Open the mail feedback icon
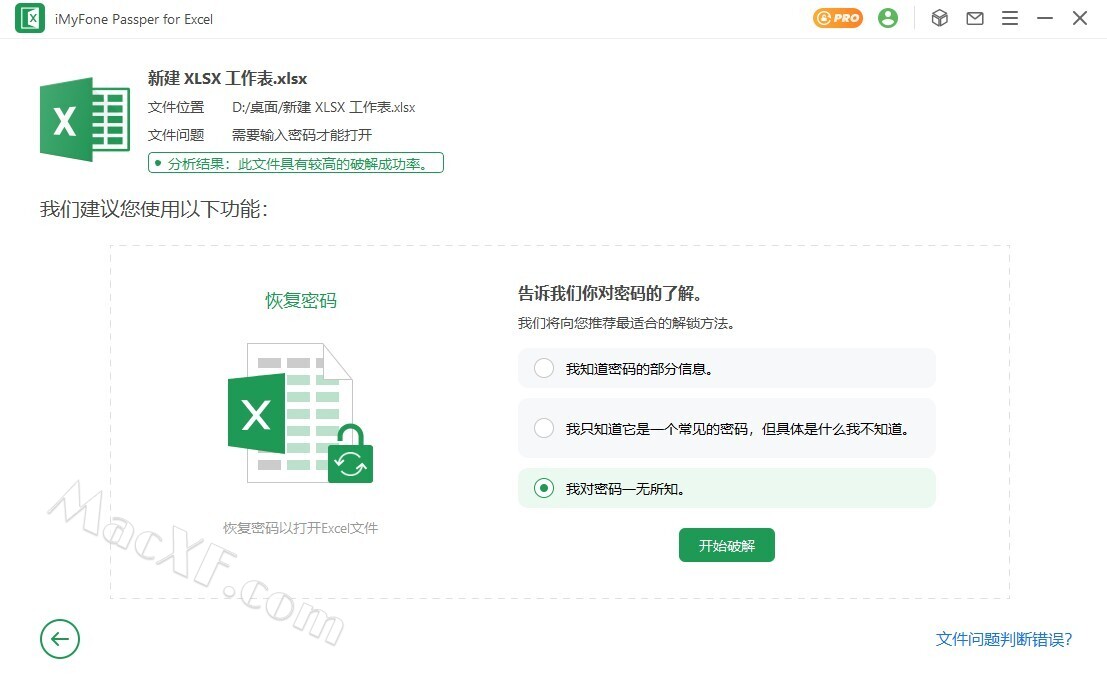The height and width of the screenshot is (677, 1107). (974, 18)
